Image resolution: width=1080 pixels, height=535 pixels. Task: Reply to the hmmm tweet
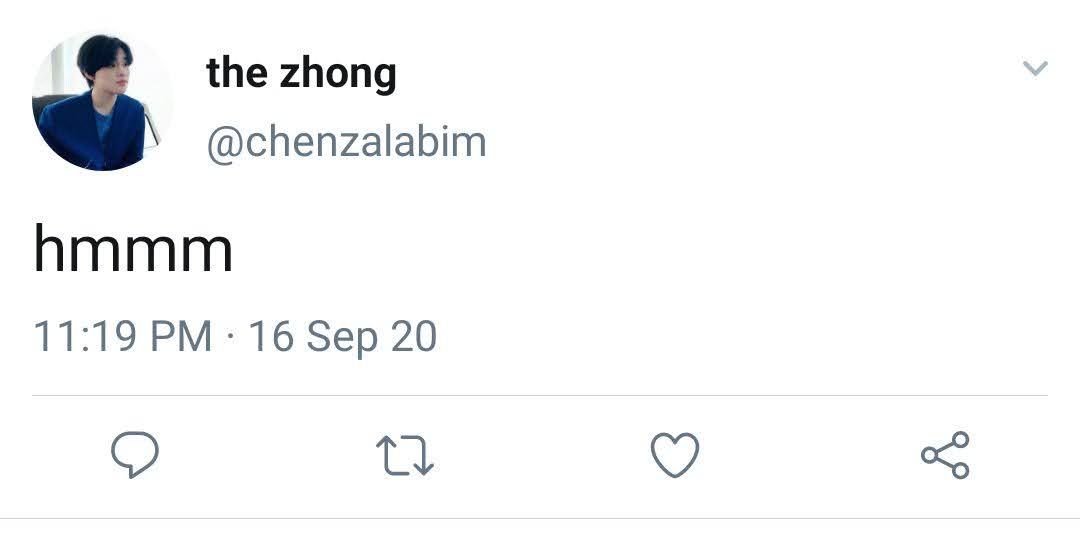[135, 454]
